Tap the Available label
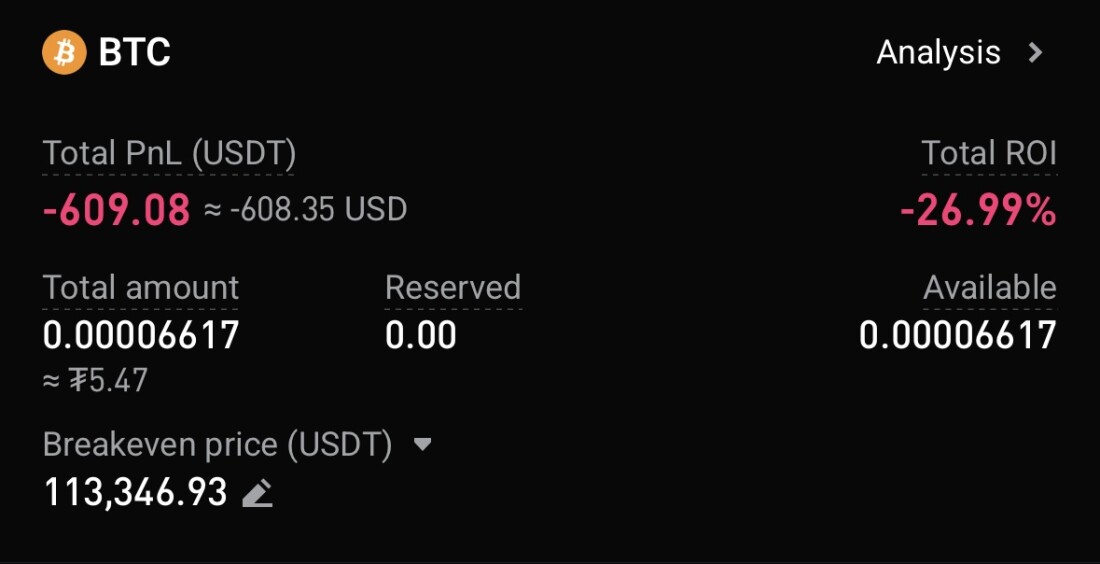1100x564 pixels. (989, 288)
